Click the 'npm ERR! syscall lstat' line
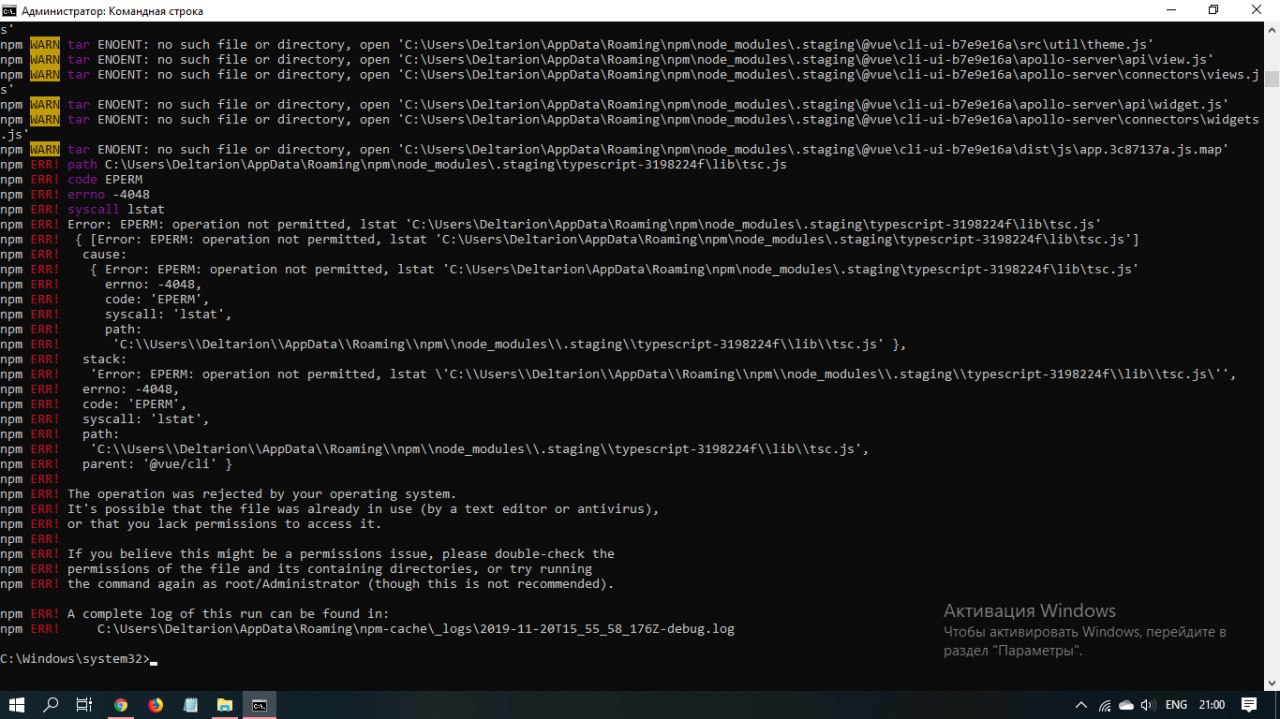The width and height of the screenshot is (1280, 719). pyautogui.click(x=82, y=209)
